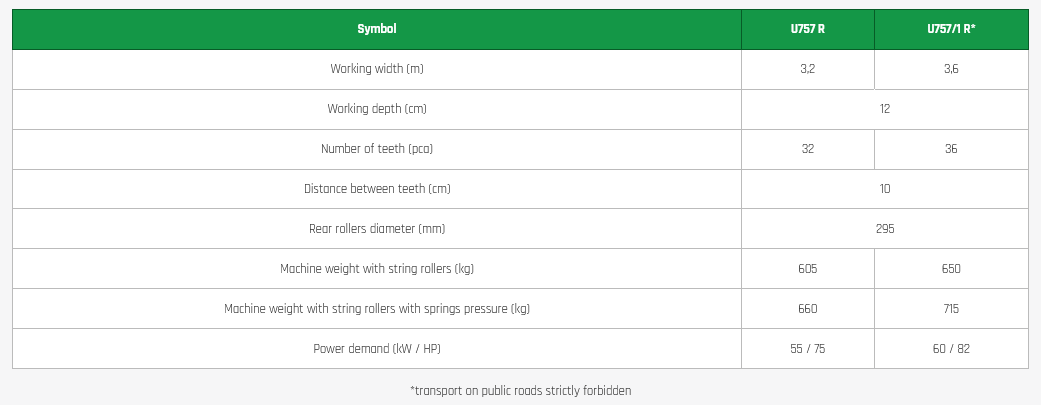
Task: Click the Symbol column header
Action: [377, 29]
